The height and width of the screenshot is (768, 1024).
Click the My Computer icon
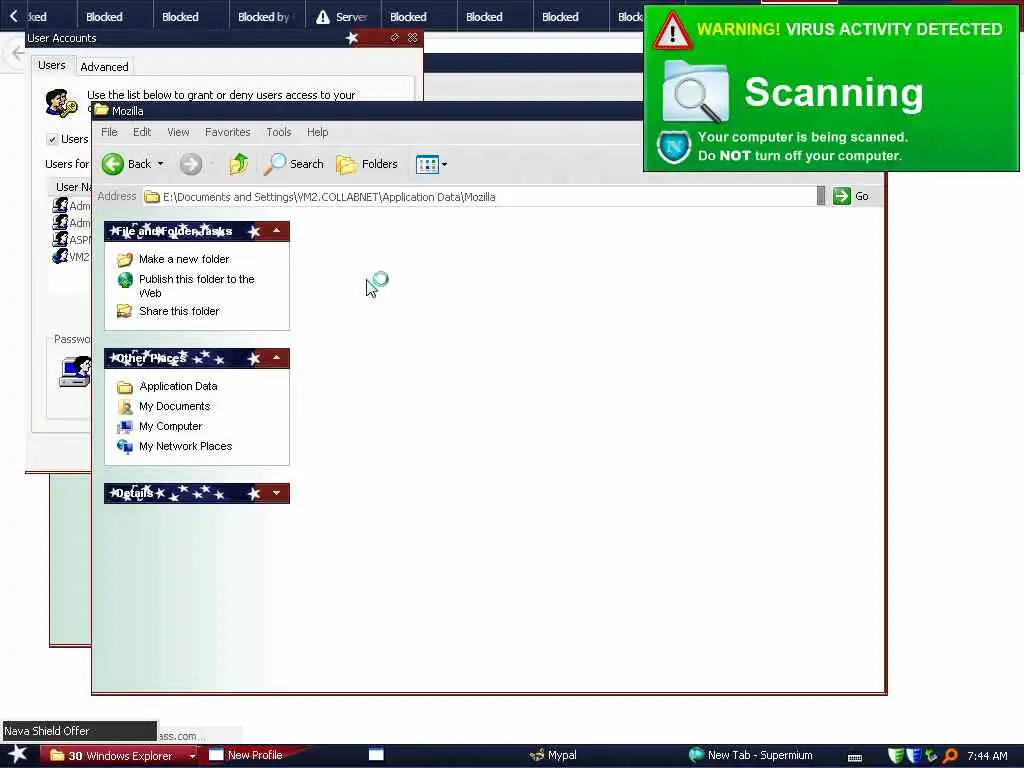[125, 427]
